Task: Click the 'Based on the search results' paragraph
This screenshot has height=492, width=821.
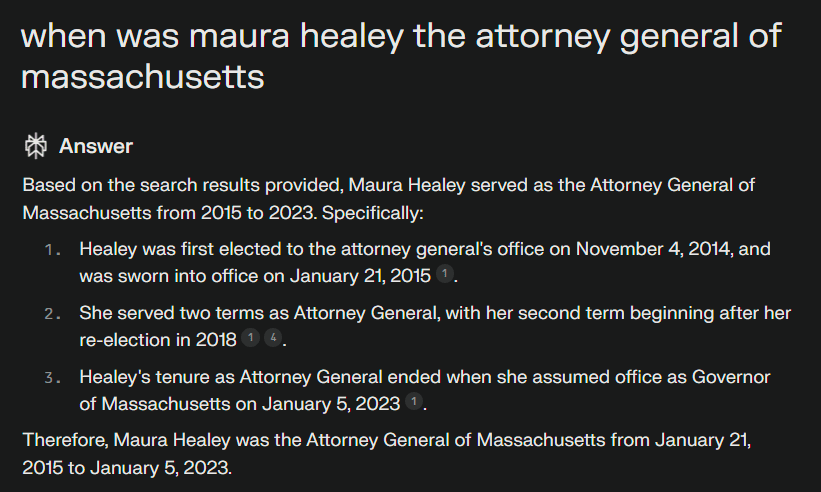Action: tap(388, 198)
